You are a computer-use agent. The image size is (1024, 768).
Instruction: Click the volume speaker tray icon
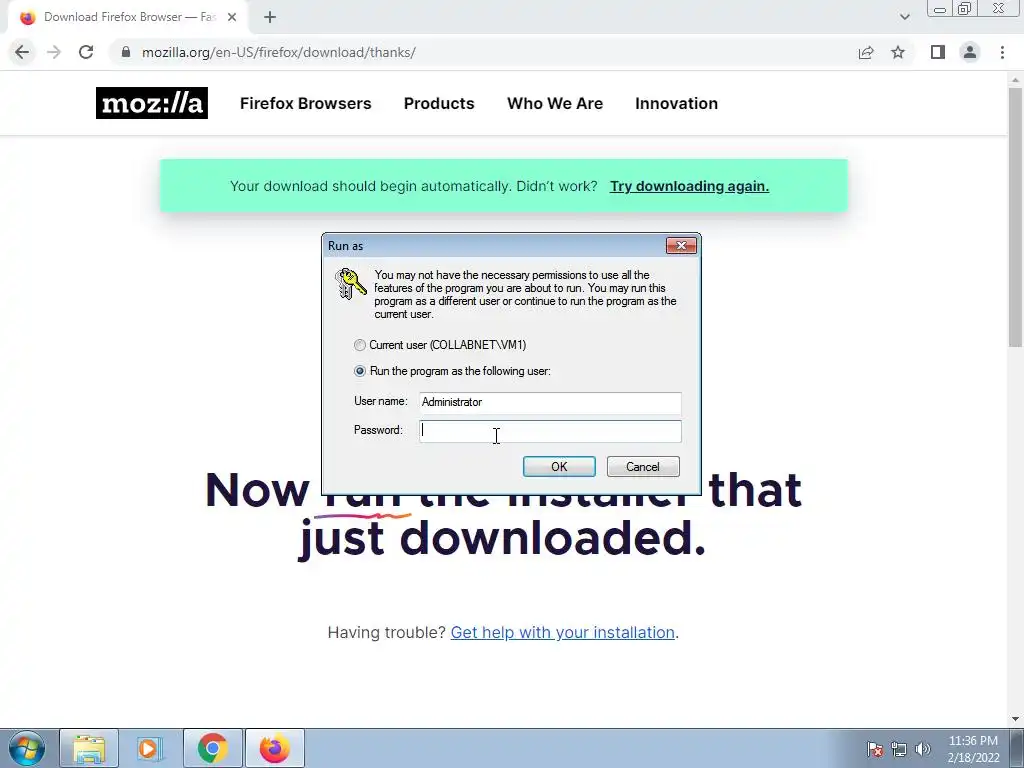pyautogui.click(x=923, y=749)
